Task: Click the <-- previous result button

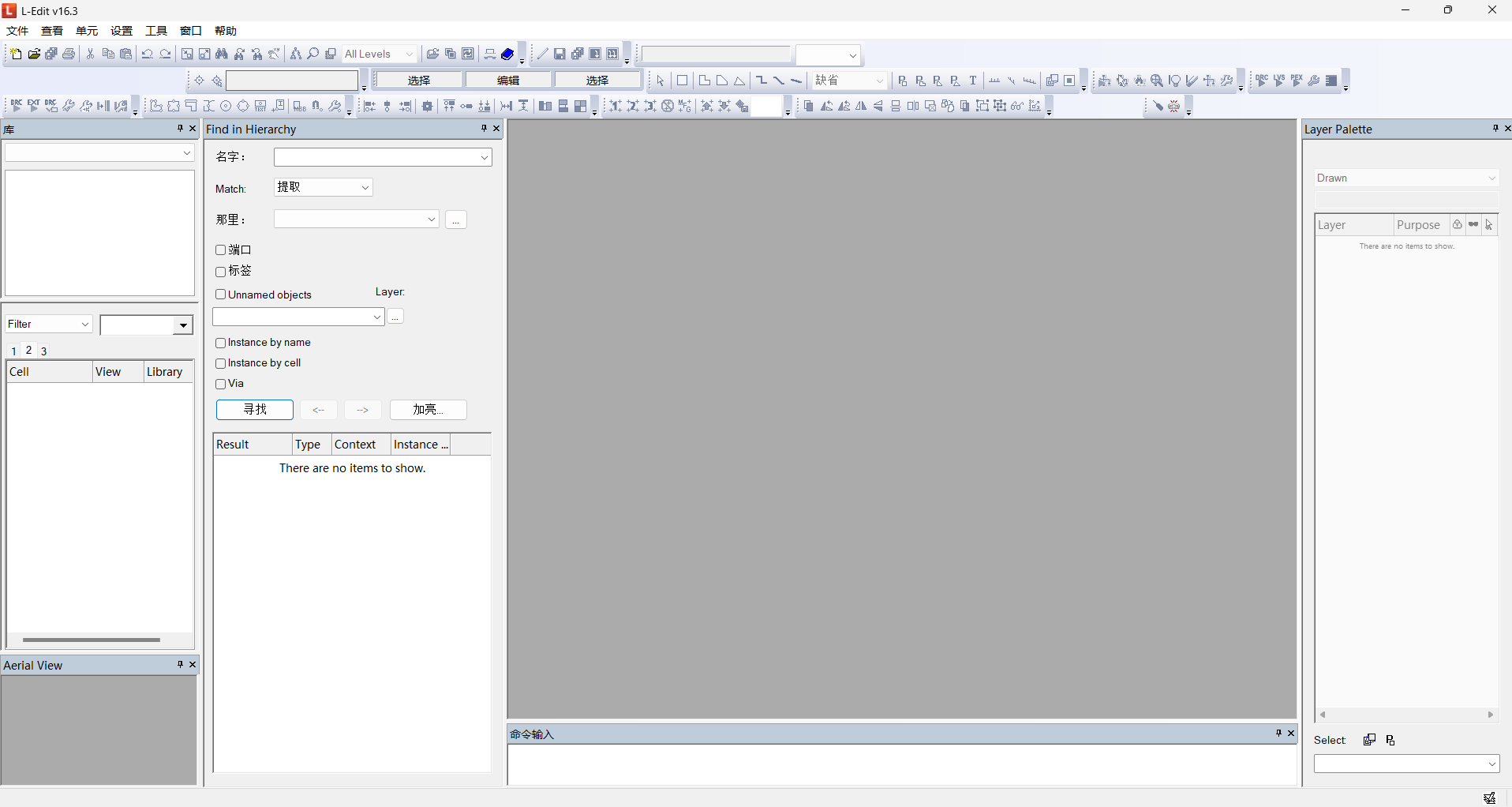Action: point(319,410)
